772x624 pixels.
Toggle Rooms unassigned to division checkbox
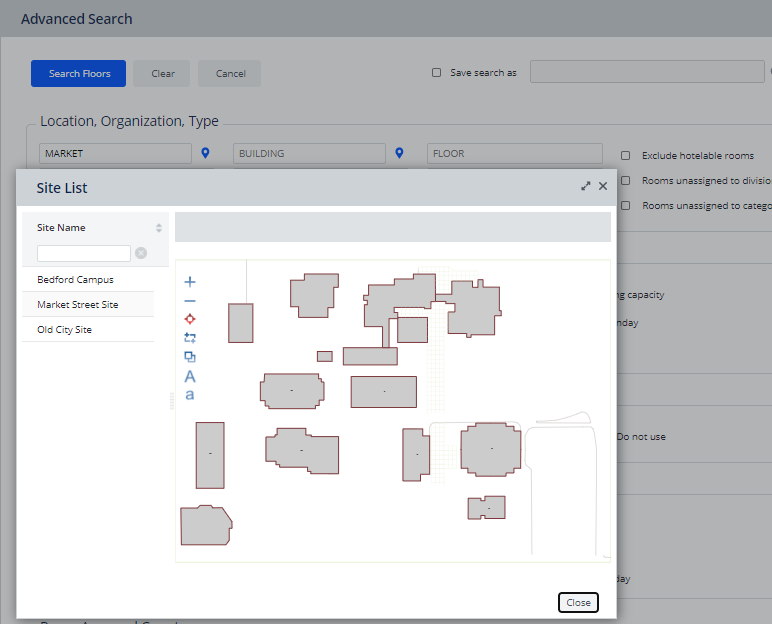626,181
